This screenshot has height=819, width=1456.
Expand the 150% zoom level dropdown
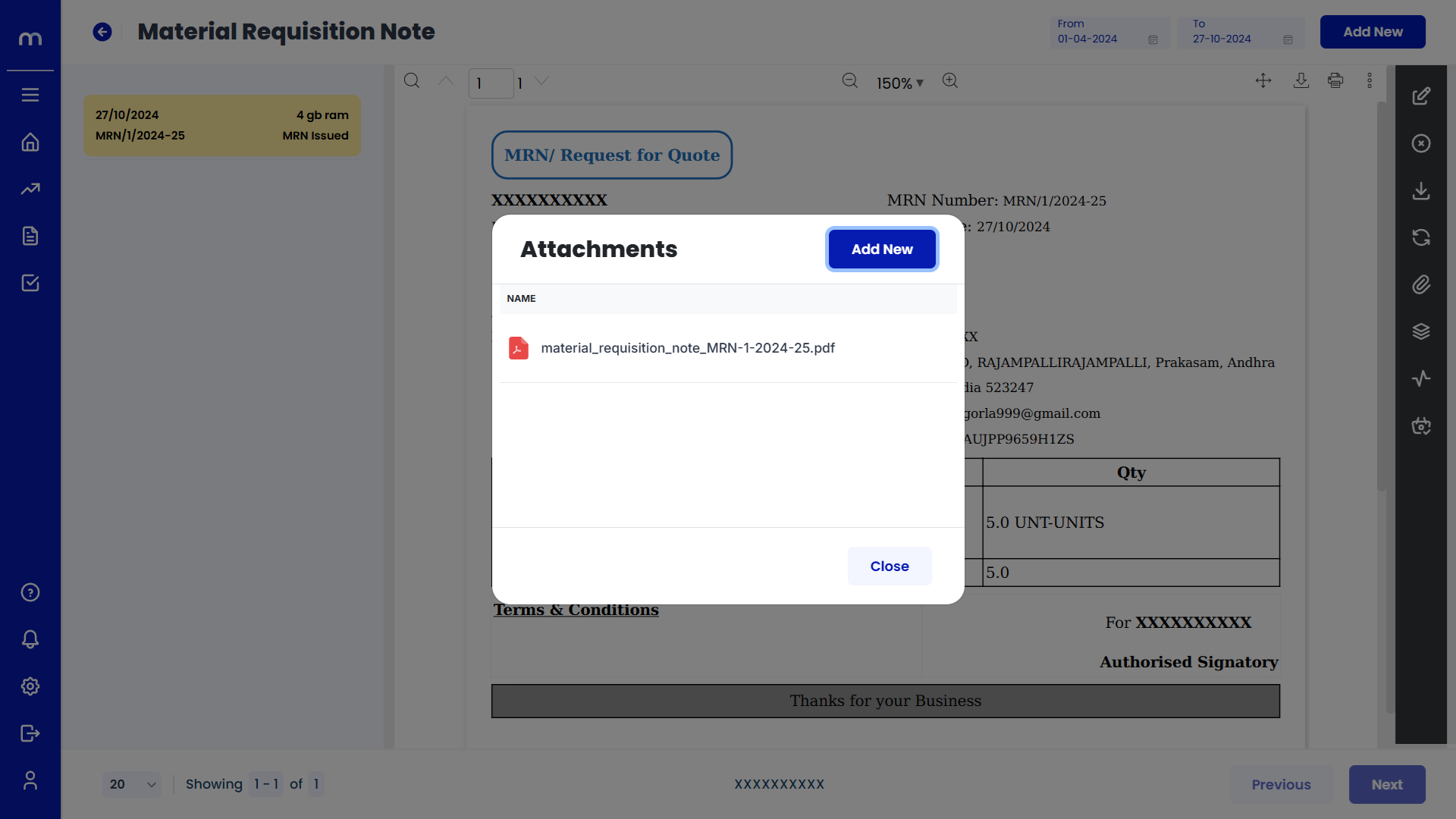point(900,83)
